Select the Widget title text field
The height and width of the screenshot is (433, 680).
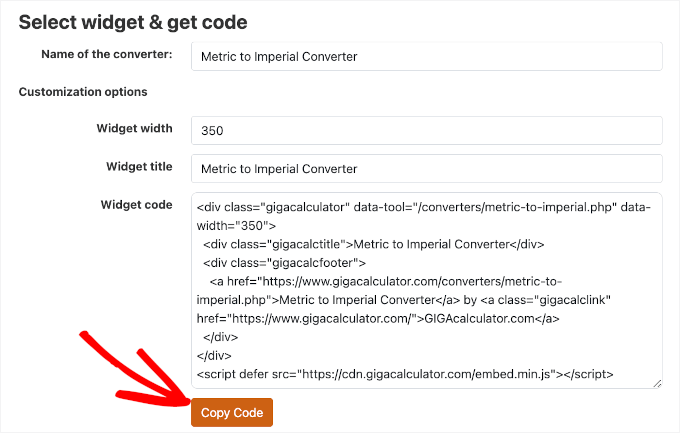tap(426, 168)
